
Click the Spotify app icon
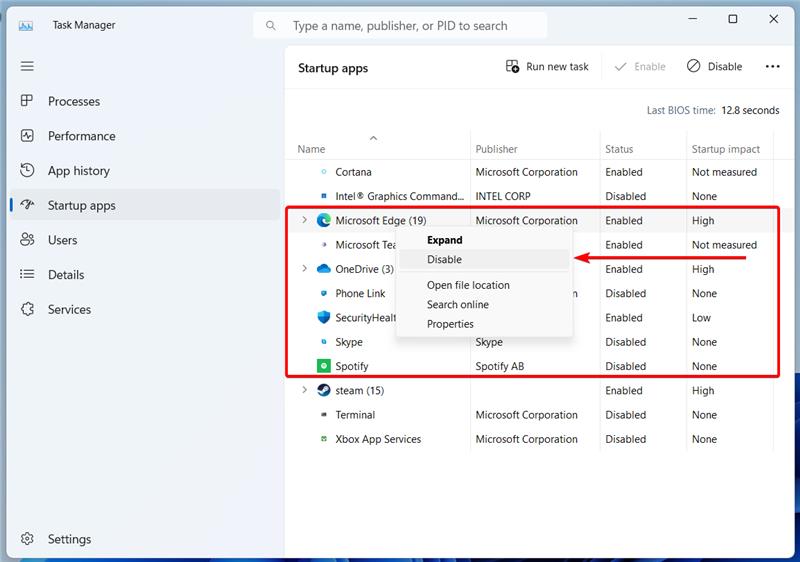(323, 366)
